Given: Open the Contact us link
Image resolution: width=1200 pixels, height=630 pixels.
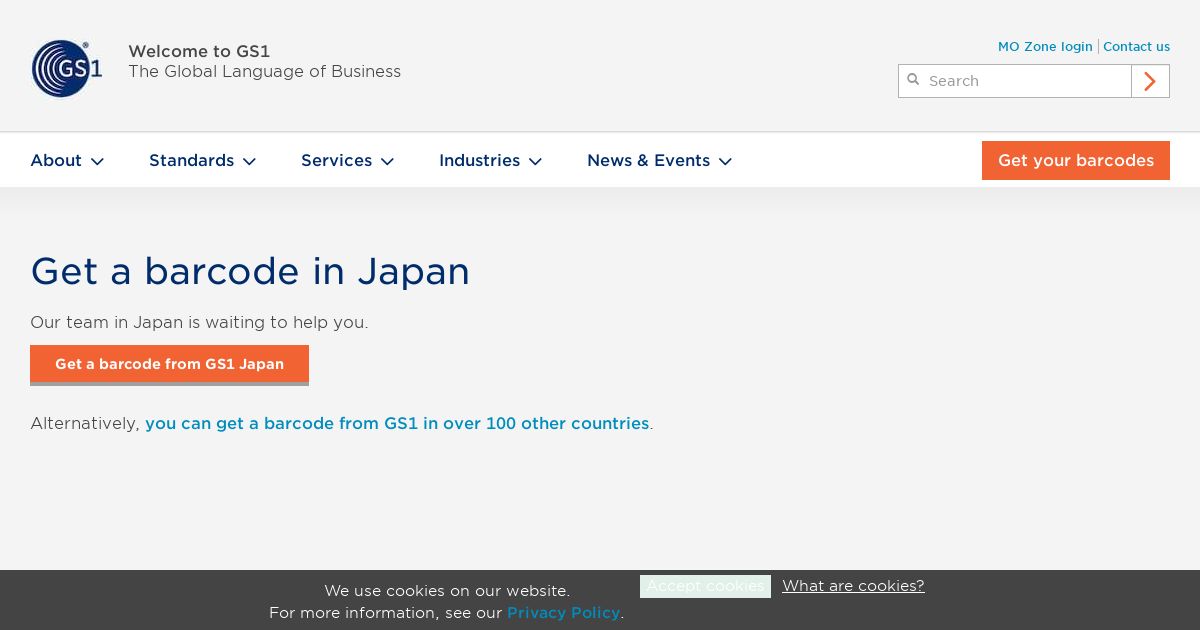Looking at the screenshot, I should click(x=1136, y=47).
